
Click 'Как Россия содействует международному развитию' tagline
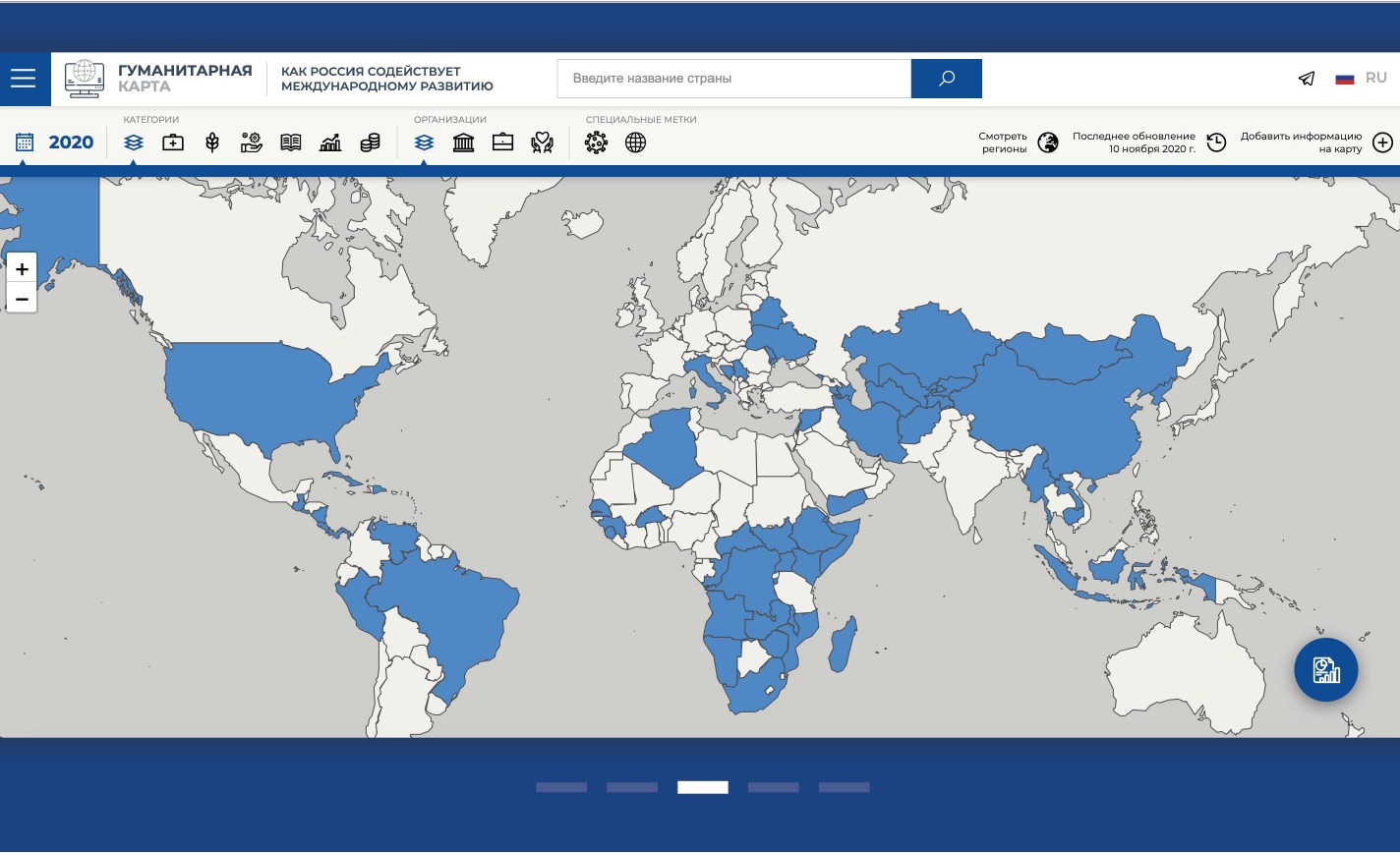click(x=387, y=79)
